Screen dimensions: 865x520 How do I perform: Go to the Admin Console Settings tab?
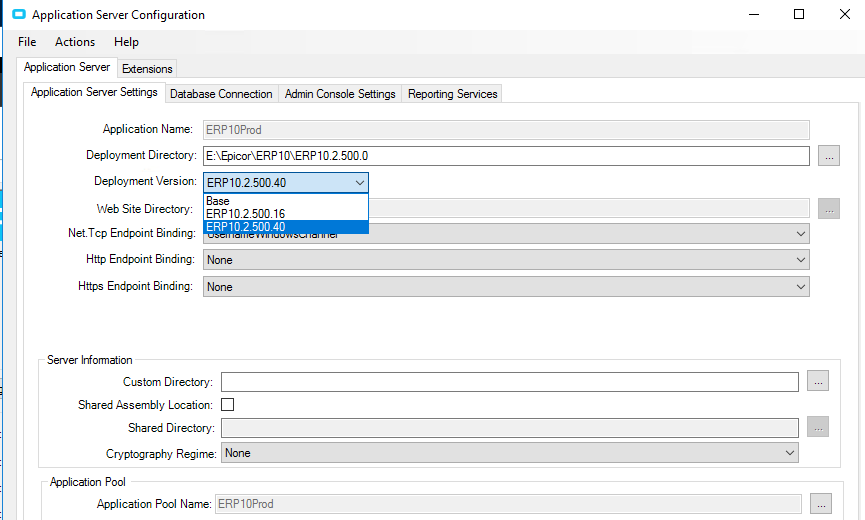coord(340,94)
